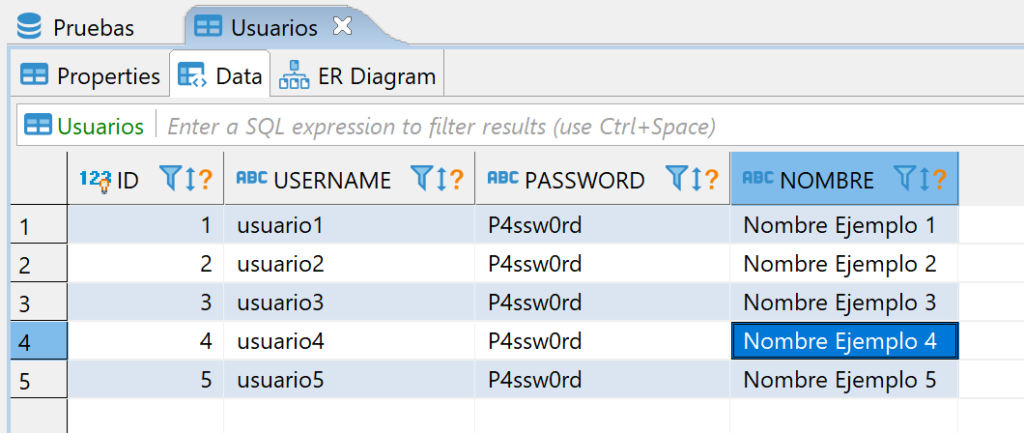Click the filter icon in NOMBRE column
Viewport: 1024px width, 433px height.
[x=903, y=180]
